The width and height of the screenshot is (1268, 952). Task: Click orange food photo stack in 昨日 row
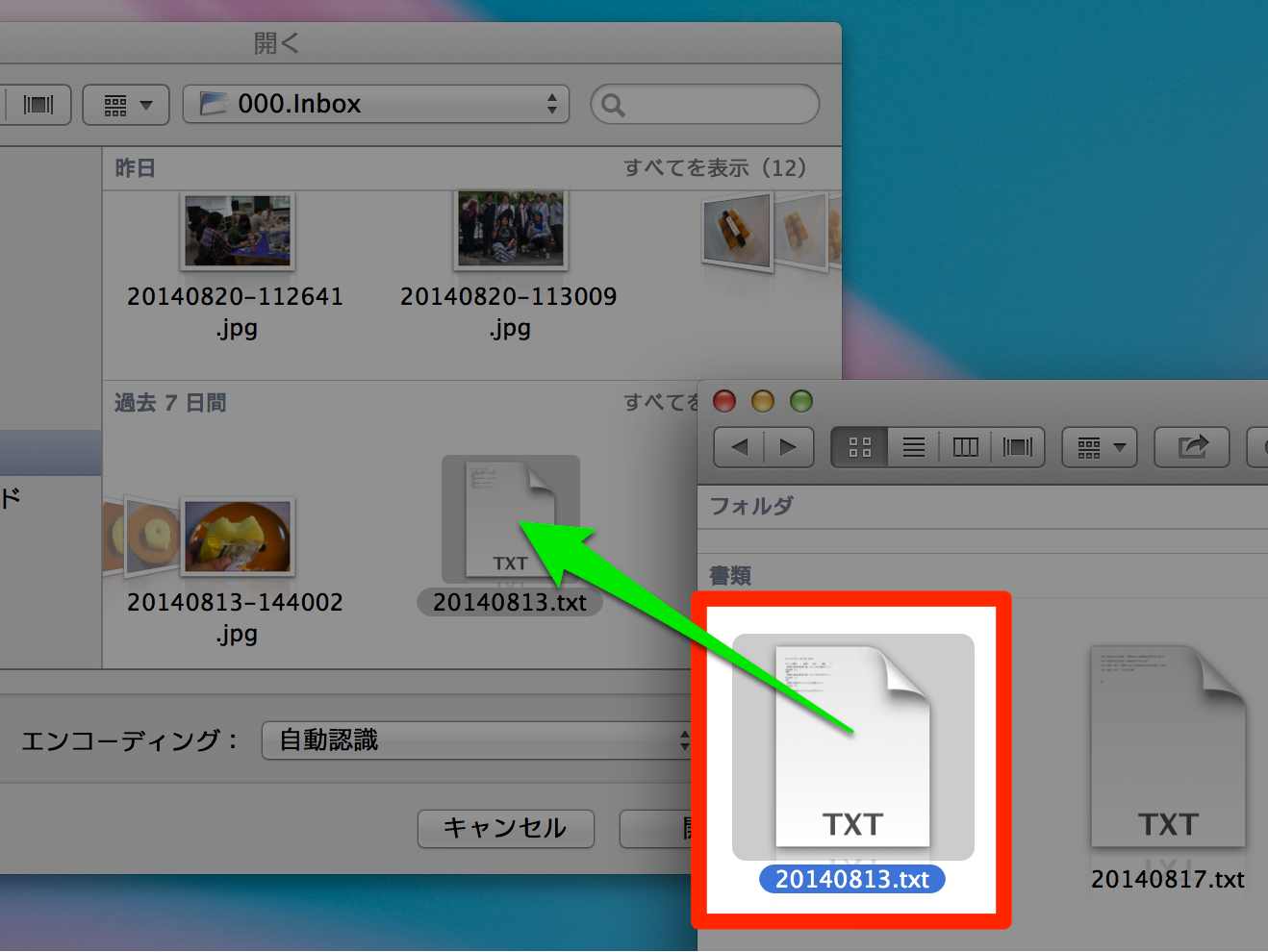pyautogui.click(x=770, y=233)
